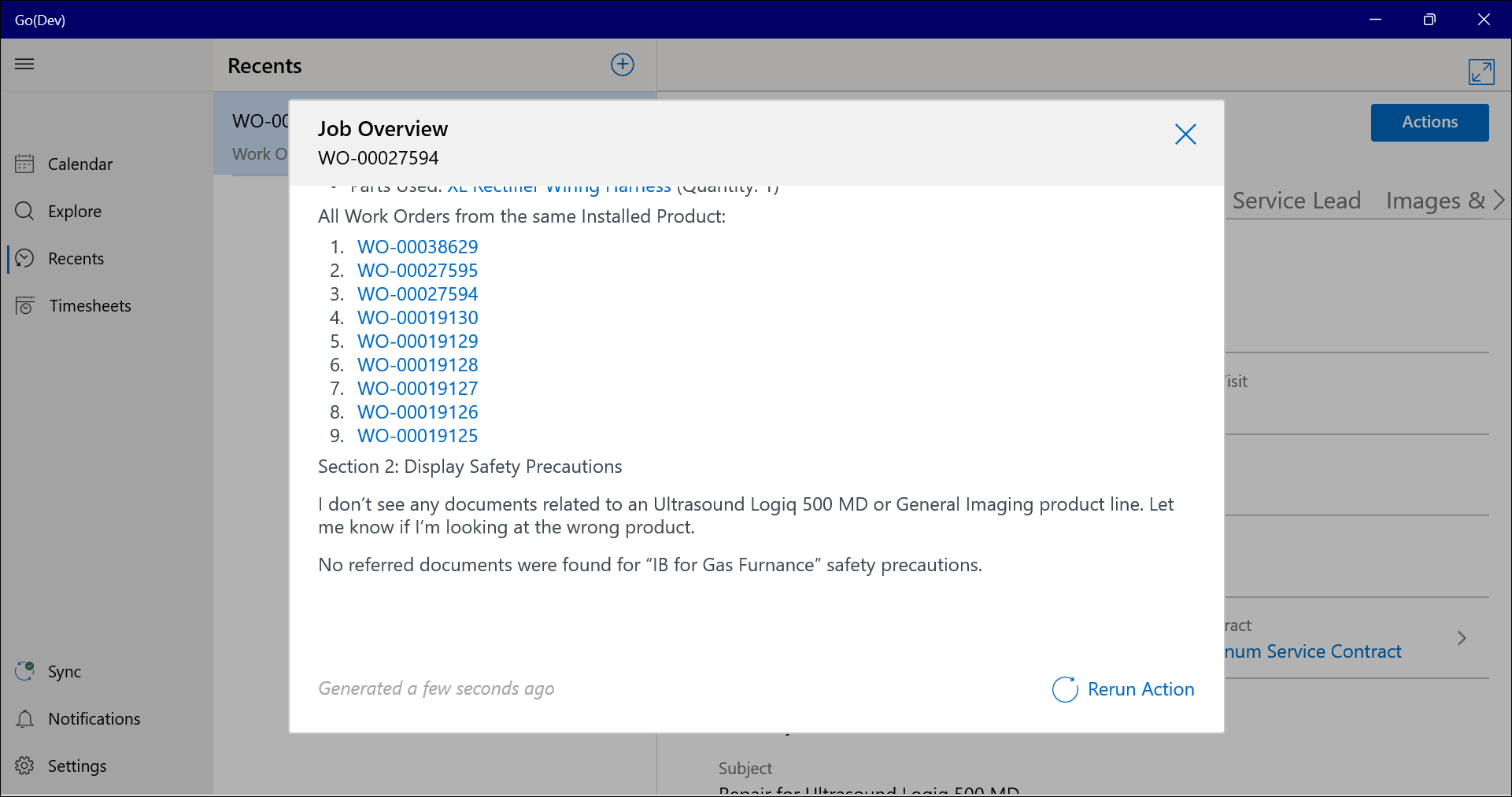The height and width of the screenshot is (797, 1512).
Task: Open work order WO-00019125
Action: point(417,435)
